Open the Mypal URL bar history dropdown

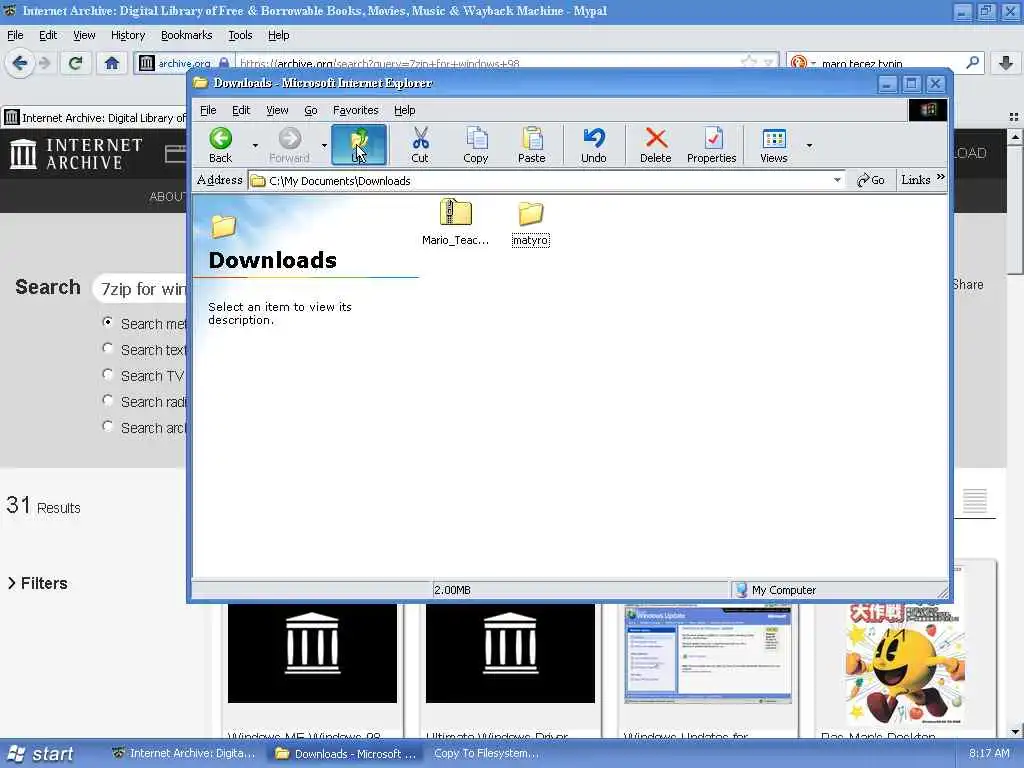click(769, 63)
